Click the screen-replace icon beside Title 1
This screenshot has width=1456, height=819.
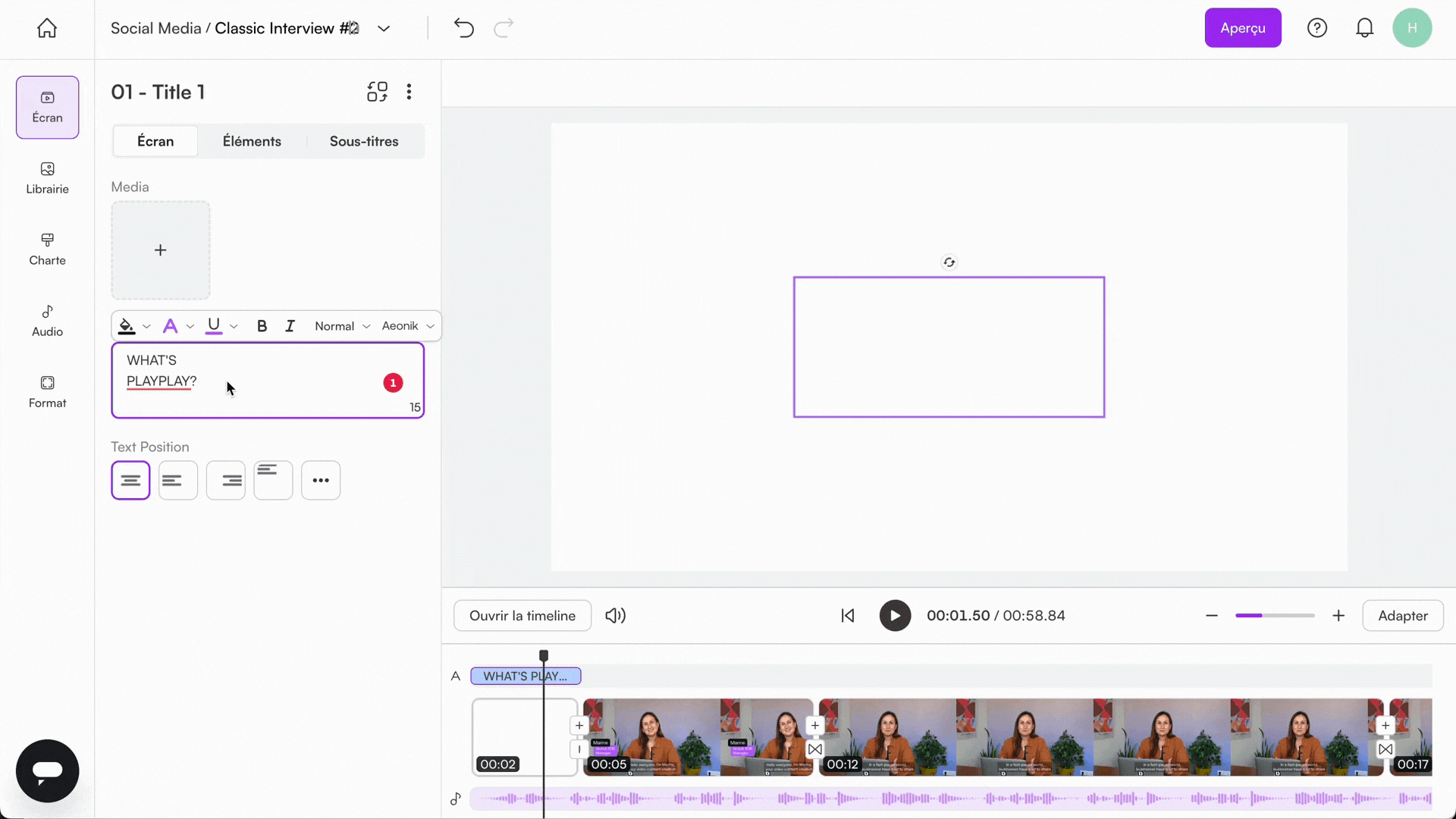(377, 91)
